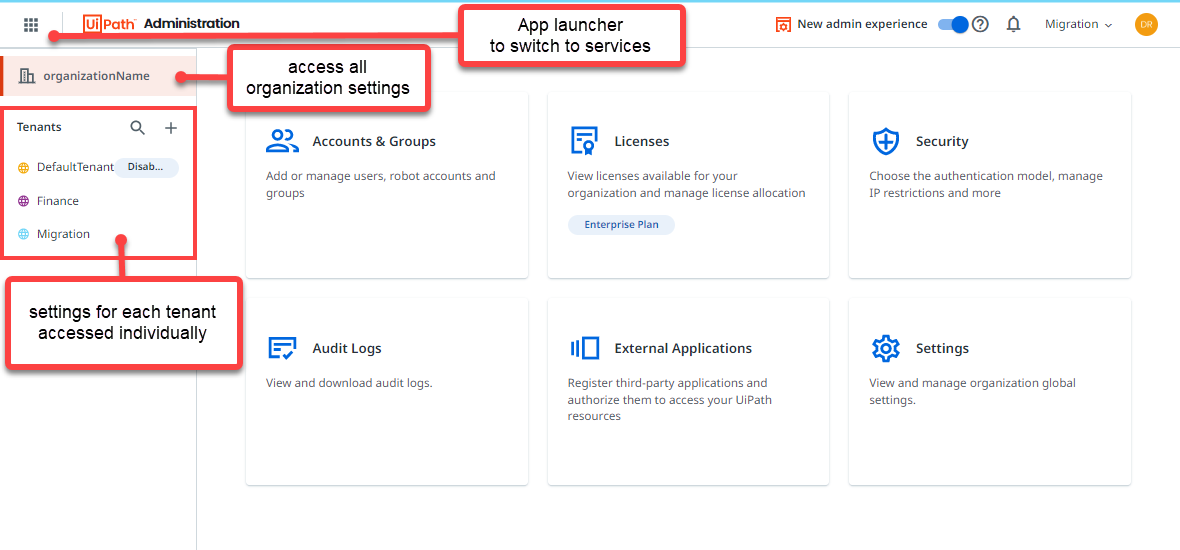
Task: Click the Migration globe icon
Action: coord(23,234)
